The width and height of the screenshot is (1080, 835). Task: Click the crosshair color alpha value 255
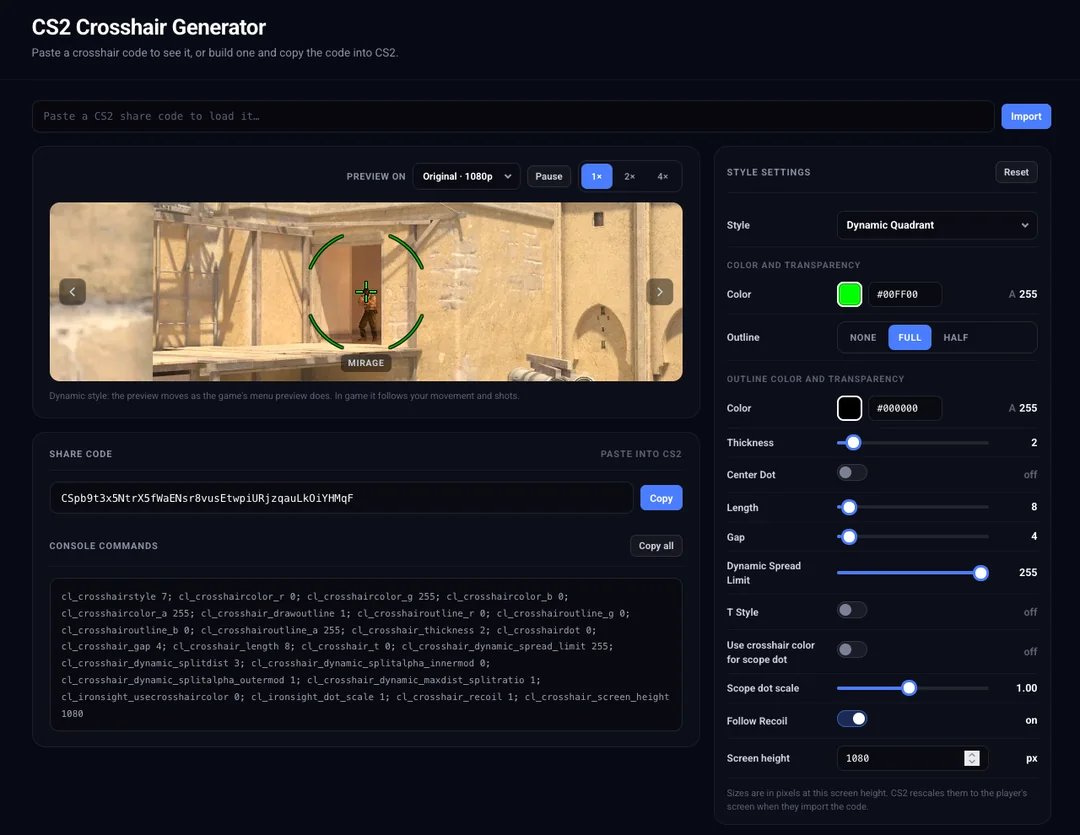(x=1028, y=294)
